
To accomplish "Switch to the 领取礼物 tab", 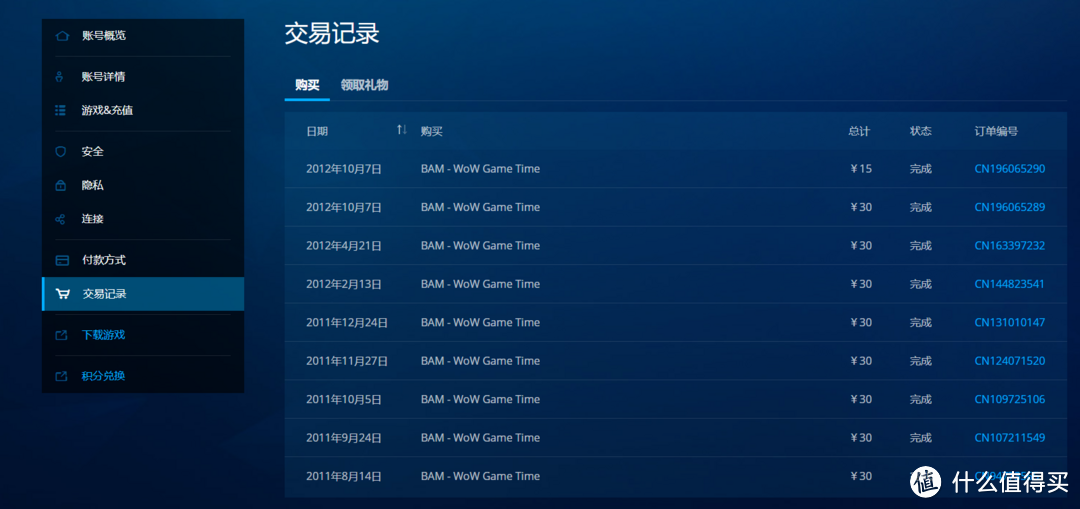I will (x=364, y=85).
